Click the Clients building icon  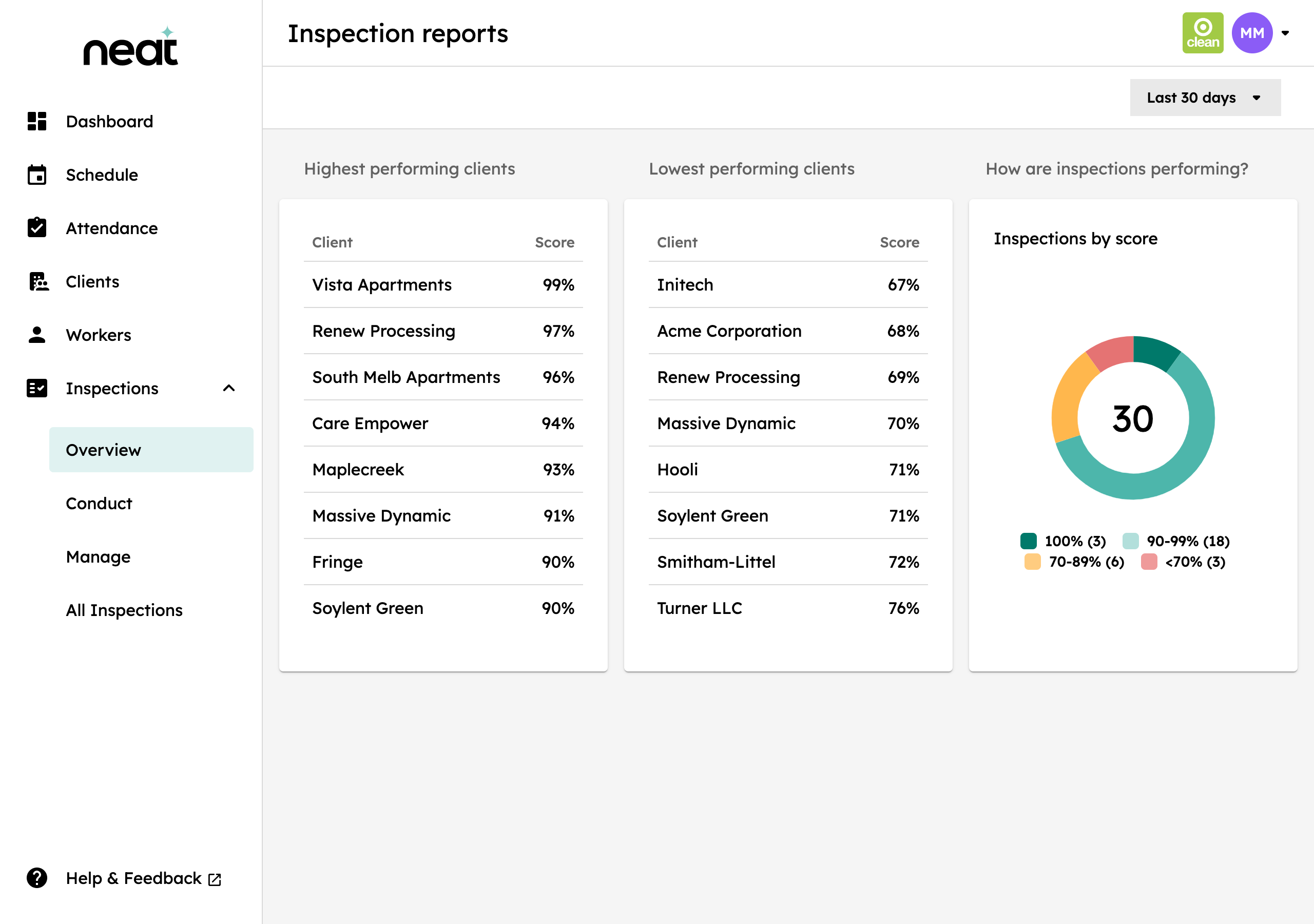[38, 282]
